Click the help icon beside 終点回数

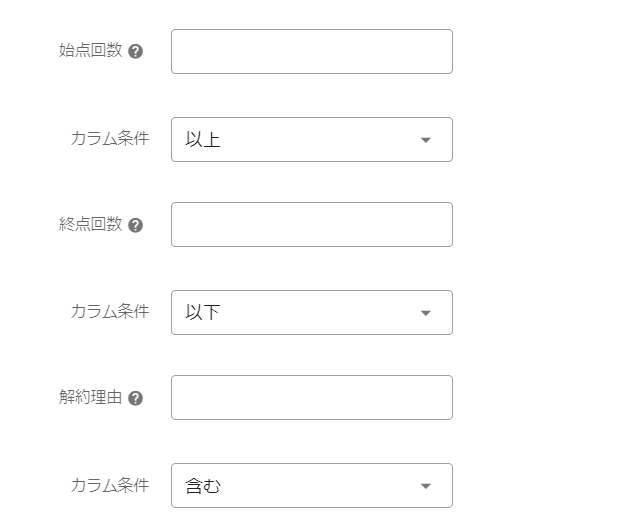(136, 225)
